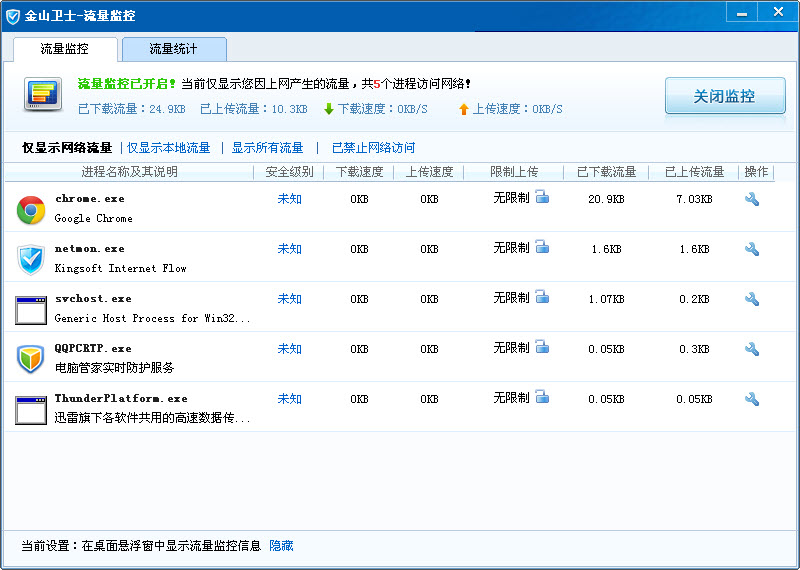Click the upload limit lock for svchost.exe

coord(542,297)
